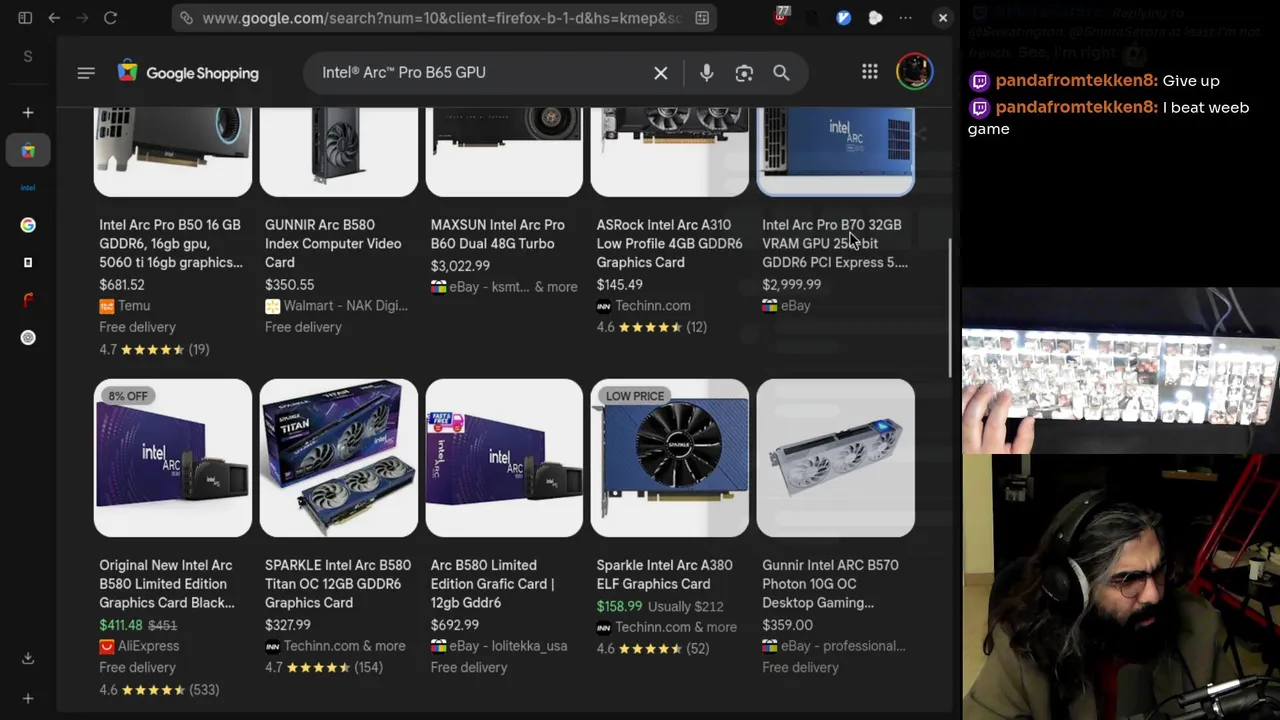Click Twitch badge beside I beat weeb message
The height and width of the screenshot is (720, 1280).
(x=980, y=108)
